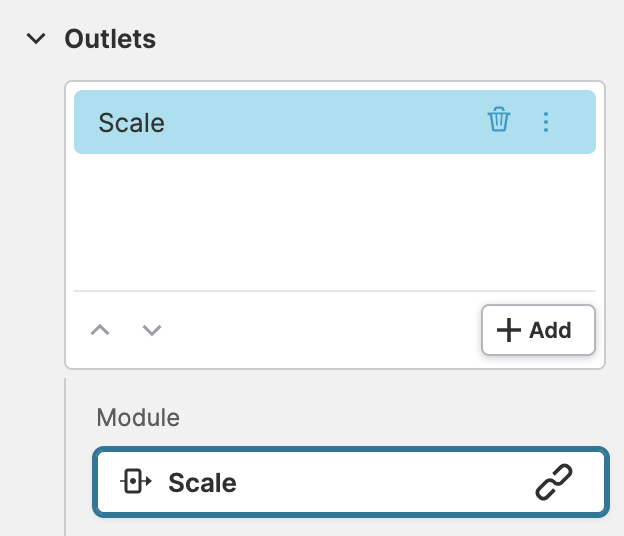Delete the Scale outlet with trash icon

coord(499,122)
